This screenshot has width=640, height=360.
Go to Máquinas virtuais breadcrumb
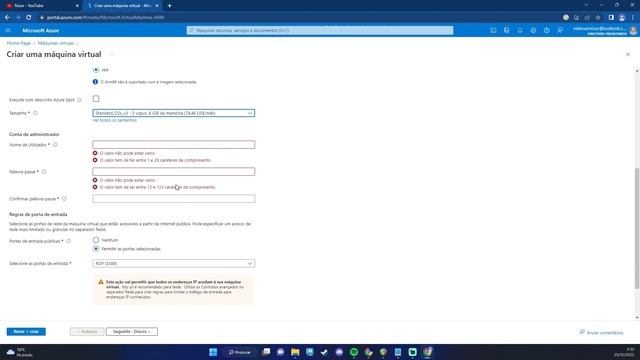click(x=56, y=43)
